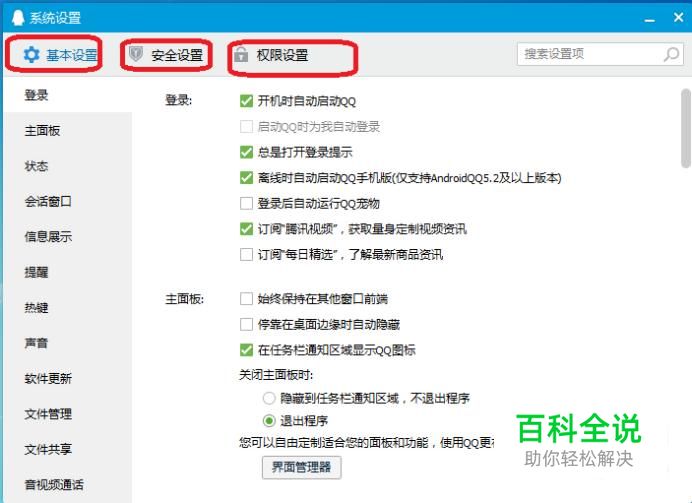The width and height of the screenshot is (692, 503).
Task: Open 会话窗口 settings in sidebar
Action: [x=48, y=201]
